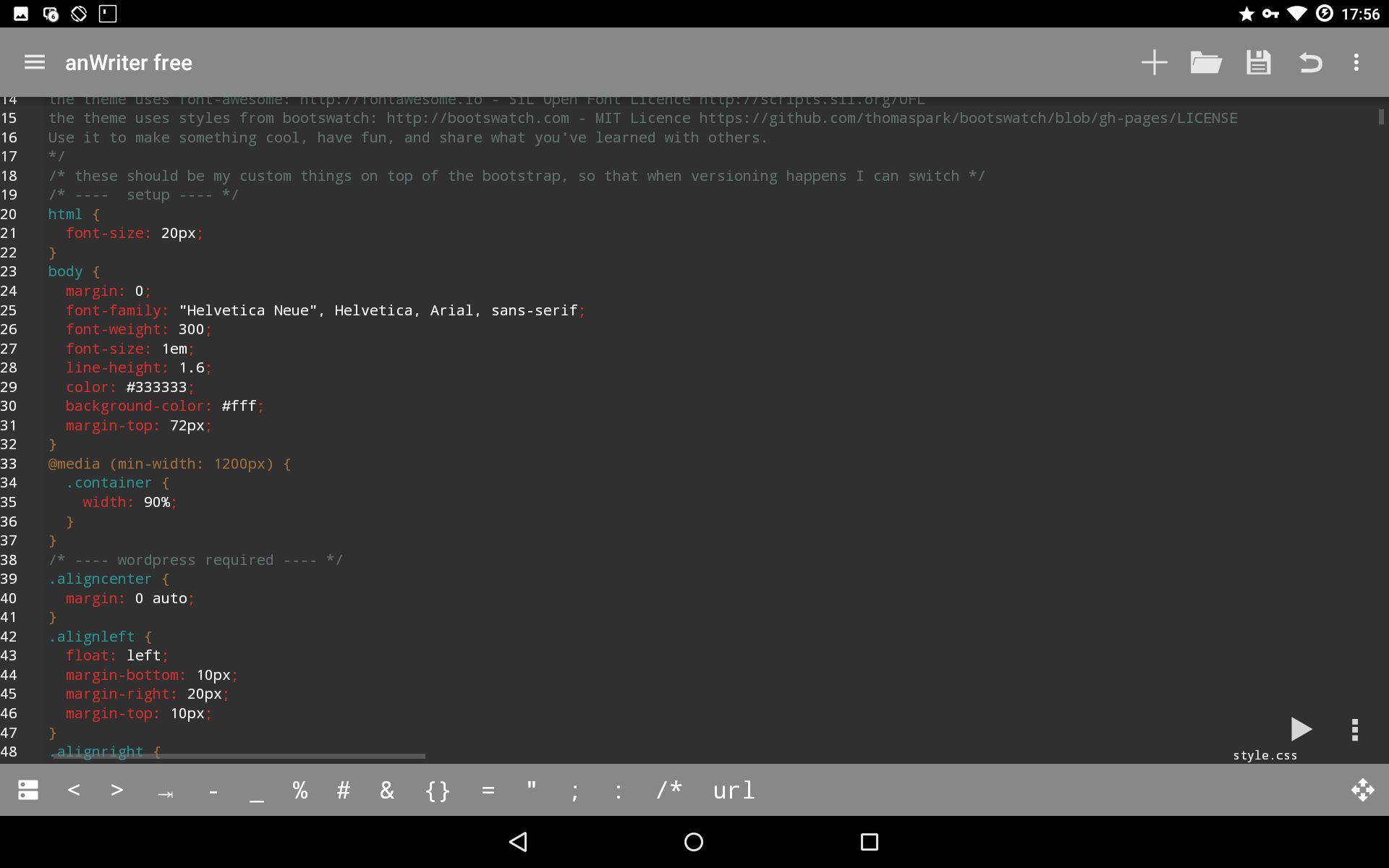Insert a hash symbol
The width and height of the screenshot is (1389, 868).
coord(344,790)
